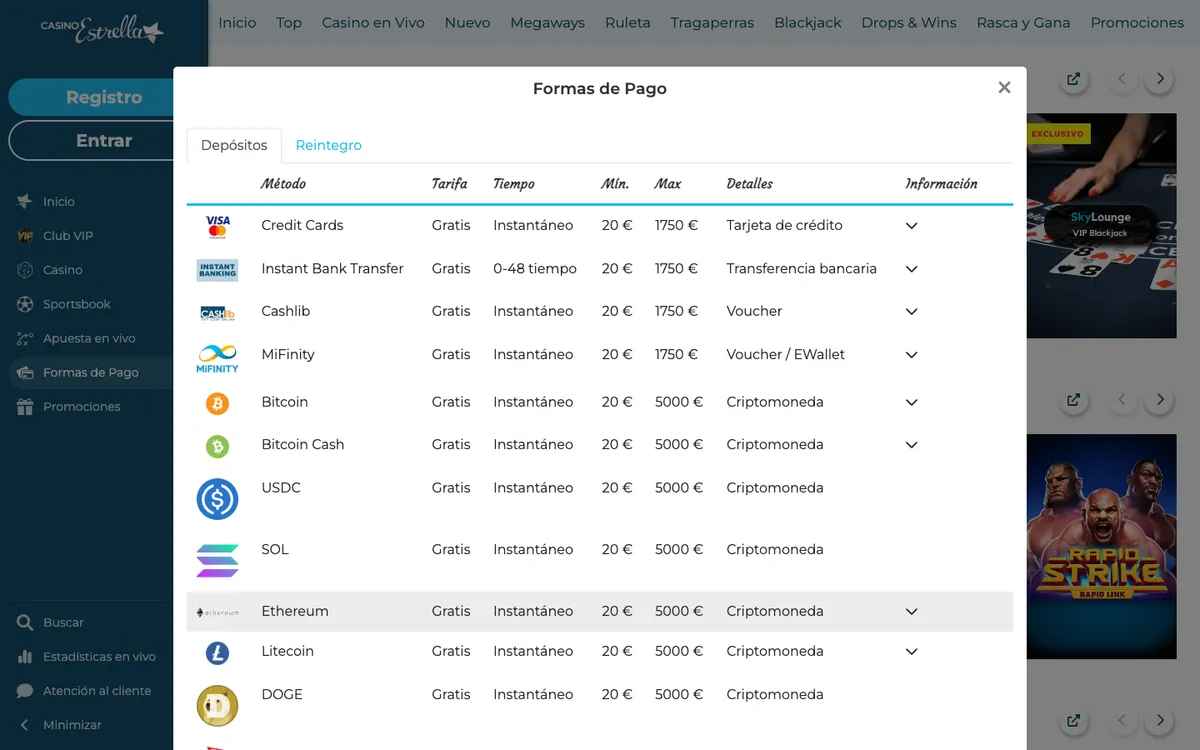1200x750 pixels.
Task: Click the Promociones gift sidebar icon
Action: [x=25, y=407]
